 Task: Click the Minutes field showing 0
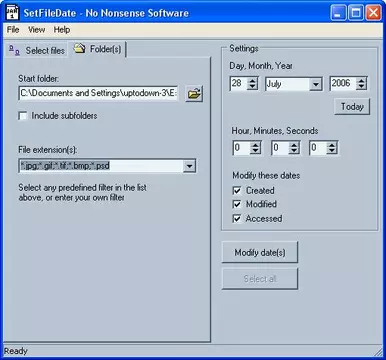tap(280, 148)
